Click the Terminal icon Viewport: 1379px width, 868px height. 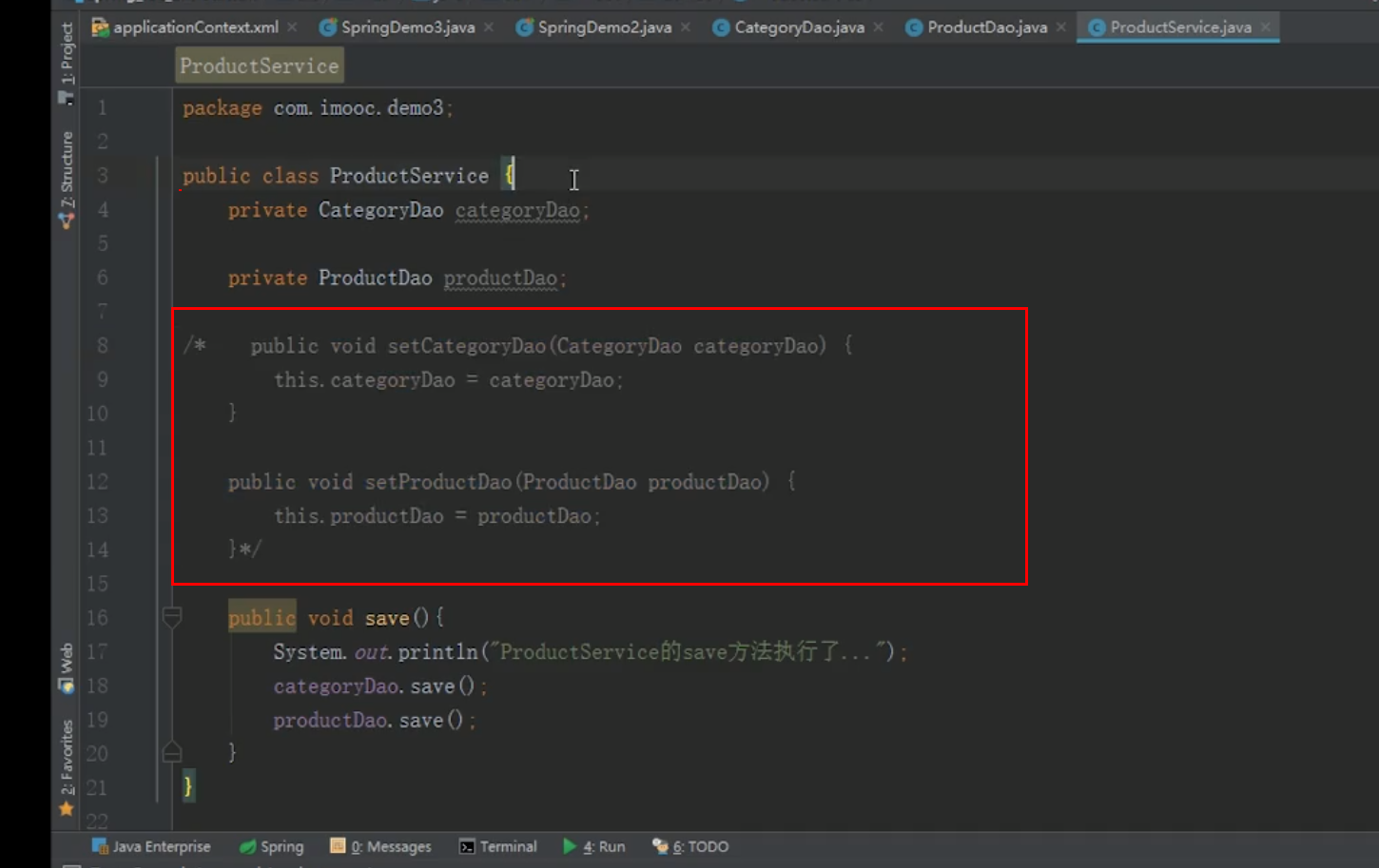[467, 846]
